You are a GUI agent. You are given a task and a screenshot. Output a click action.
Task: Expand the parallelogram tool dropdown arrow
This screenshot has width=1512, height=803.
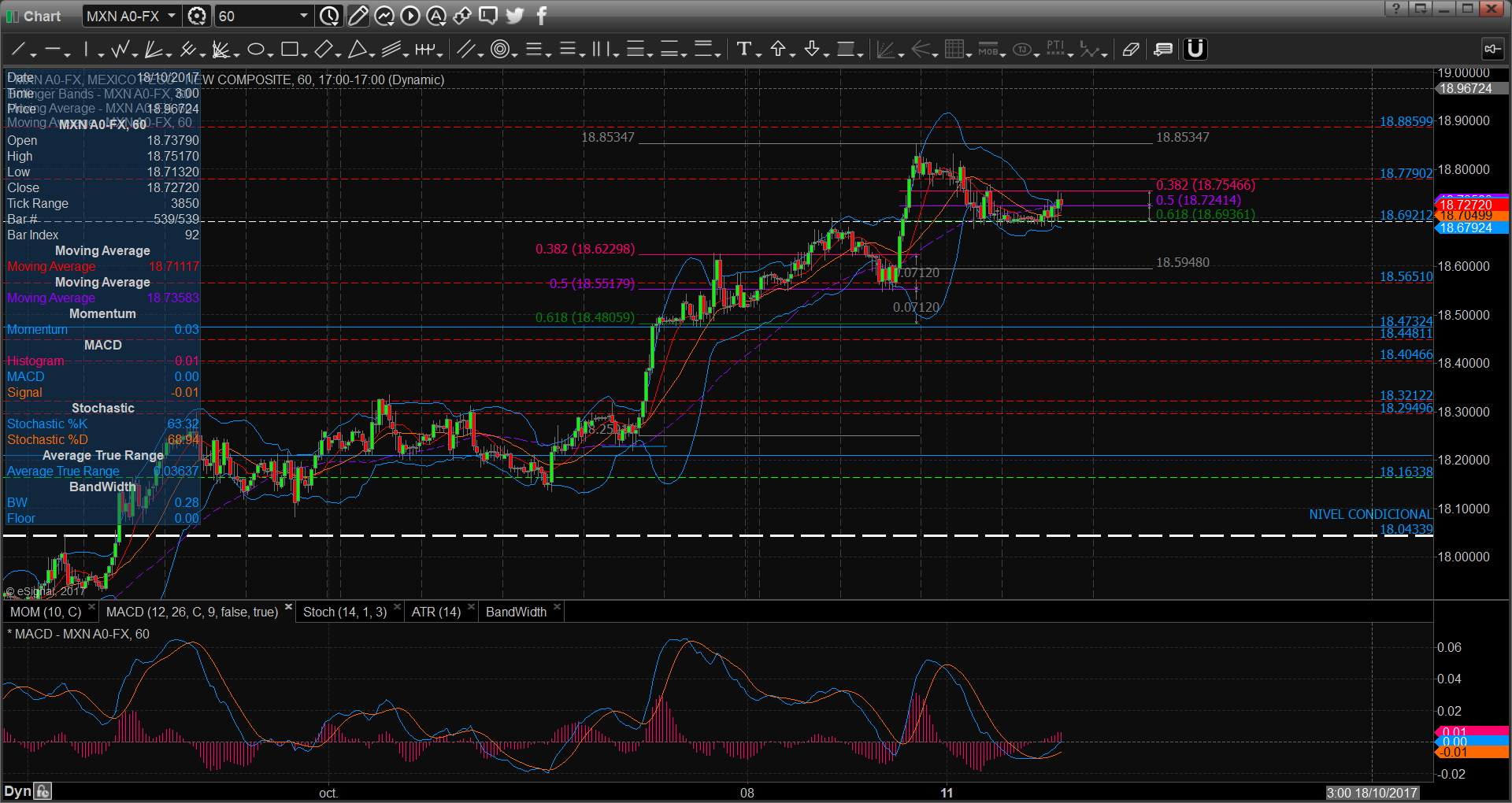coord(339,54)
